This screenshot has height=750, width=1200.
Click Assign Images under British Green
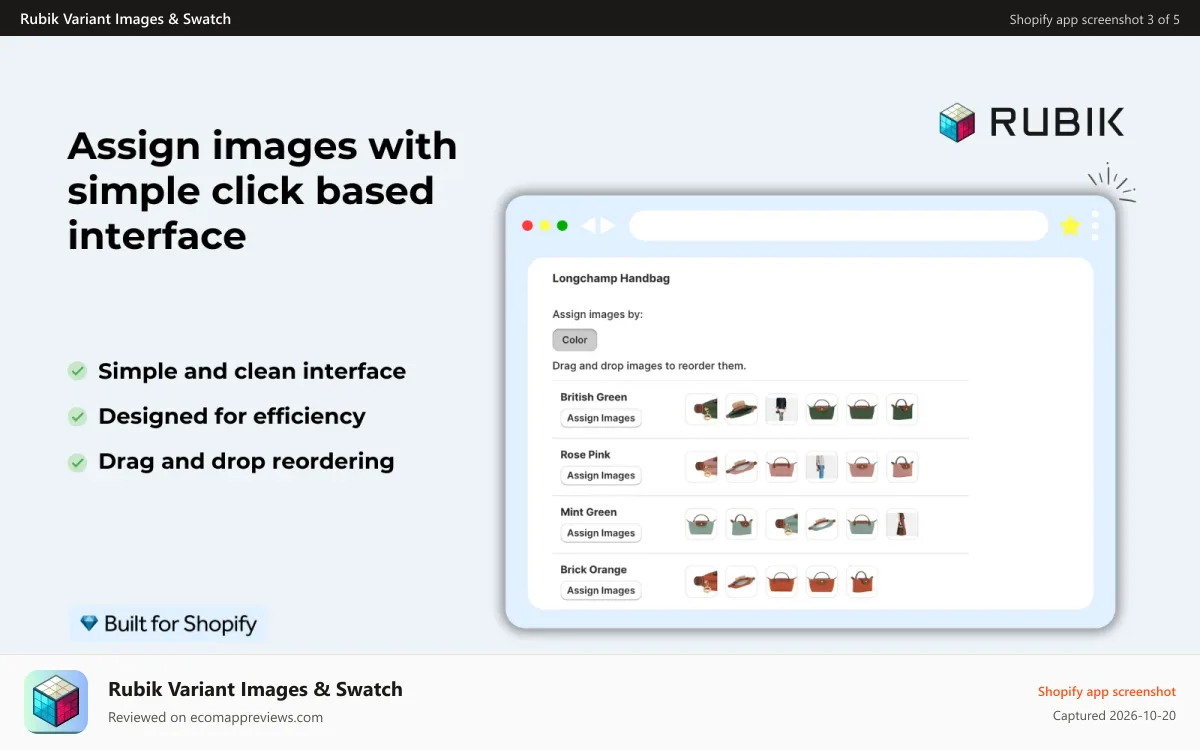[x=601, y=418]
